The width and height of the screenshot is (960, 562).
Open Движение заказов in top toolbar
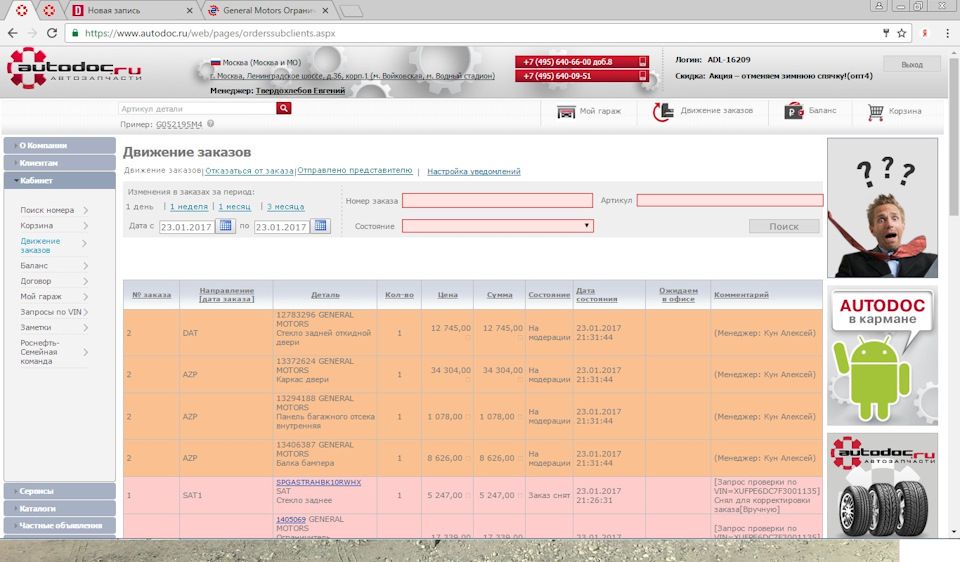click(703, 111)
